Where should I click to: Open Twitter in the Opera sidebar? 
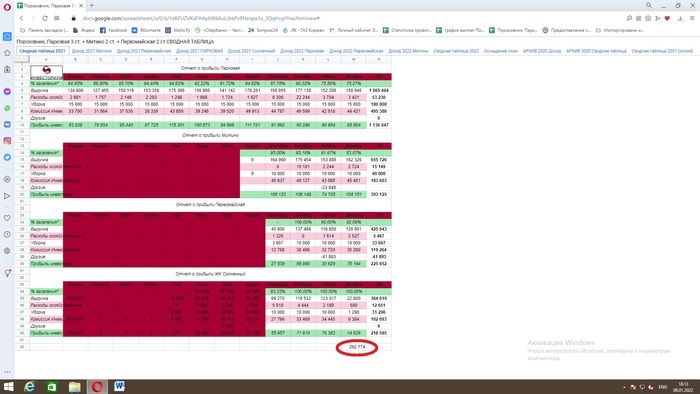[7, 157]
